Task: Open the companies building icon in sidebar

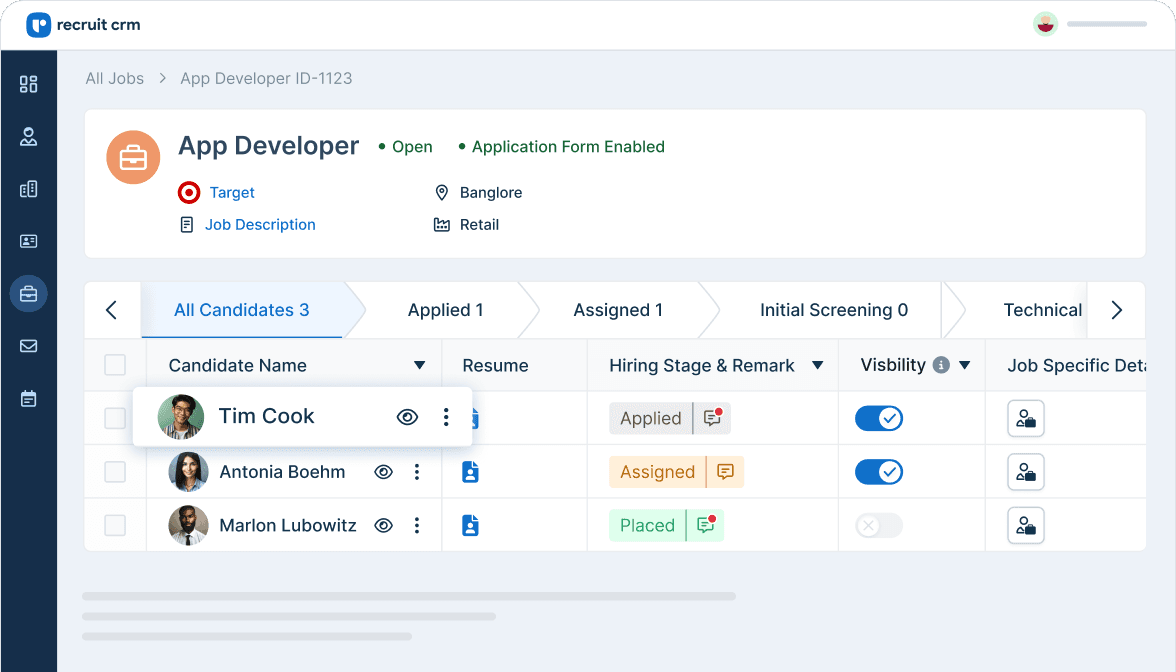Action: [28, 189]
